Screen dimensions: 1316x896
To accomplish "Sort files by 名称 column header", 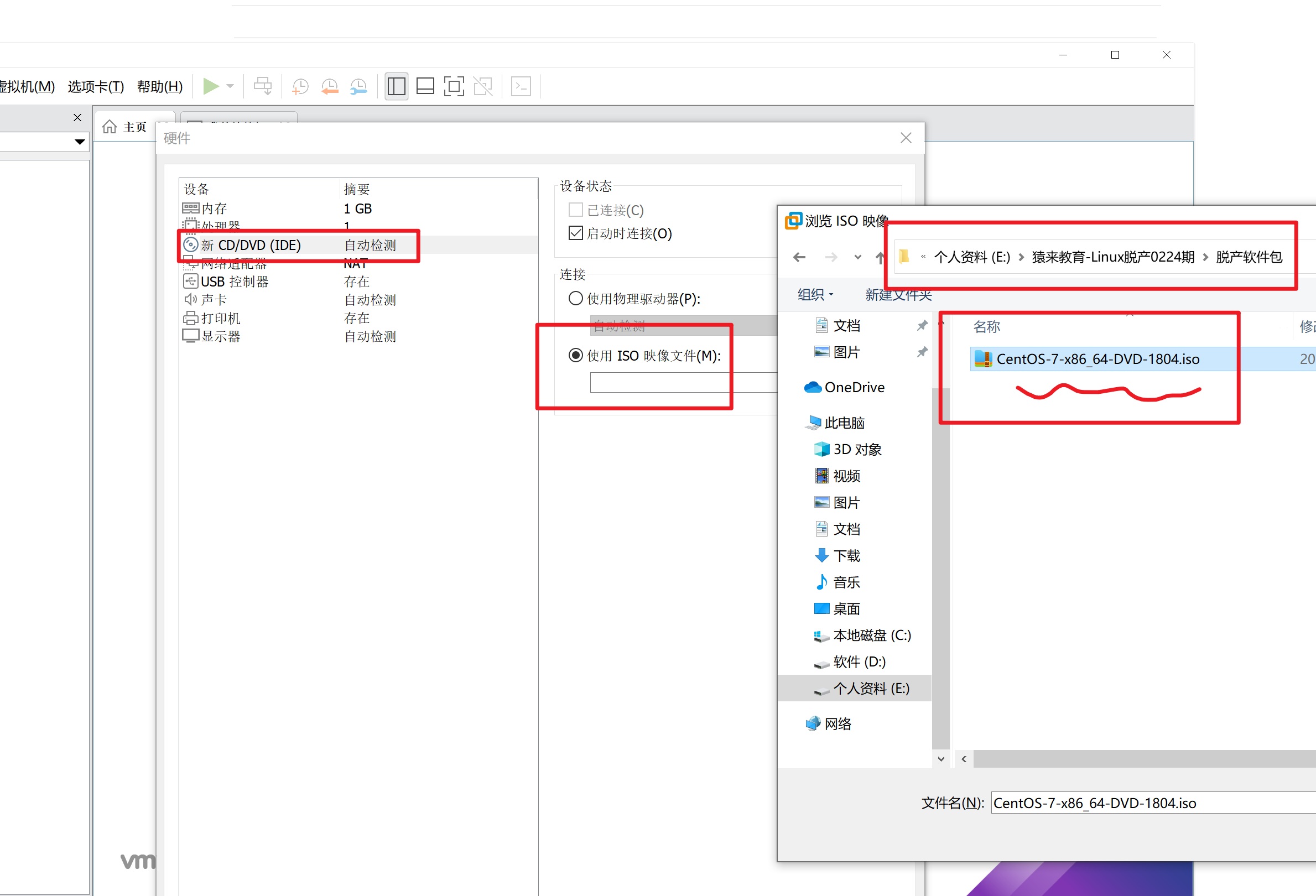I will coord(986,326).
